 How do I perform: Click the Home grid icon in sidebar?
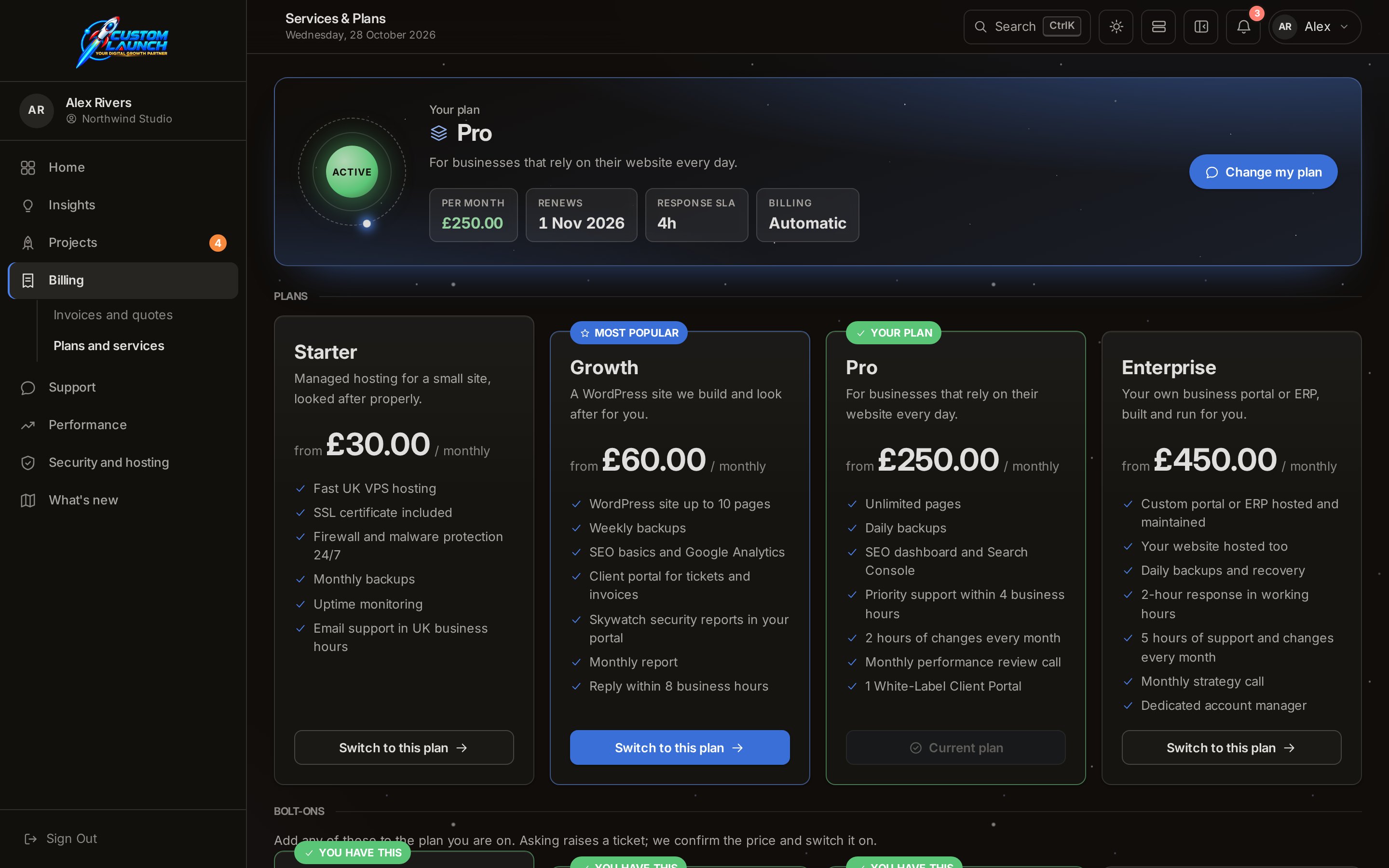coord(28,168)
